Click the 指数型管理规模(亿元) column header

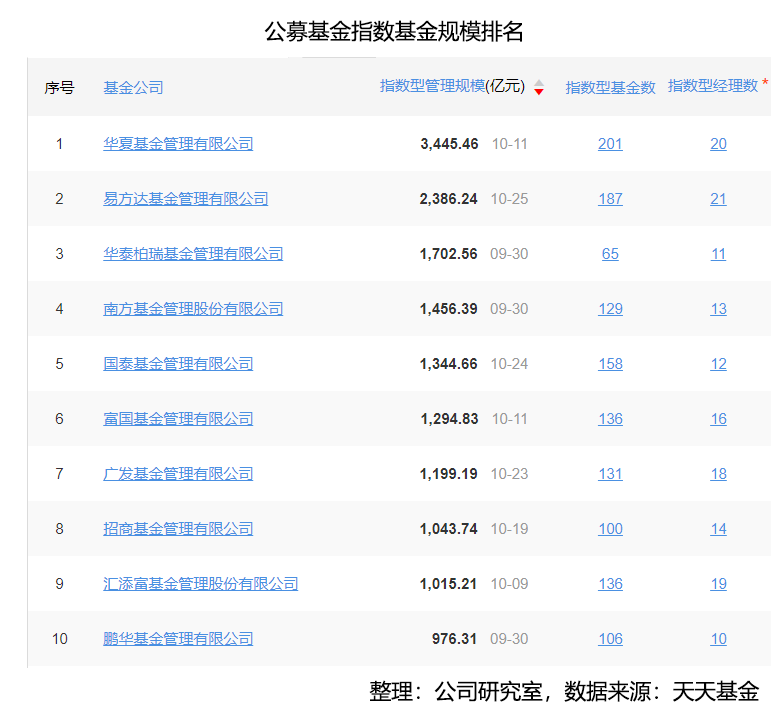[x=452, y=86]
